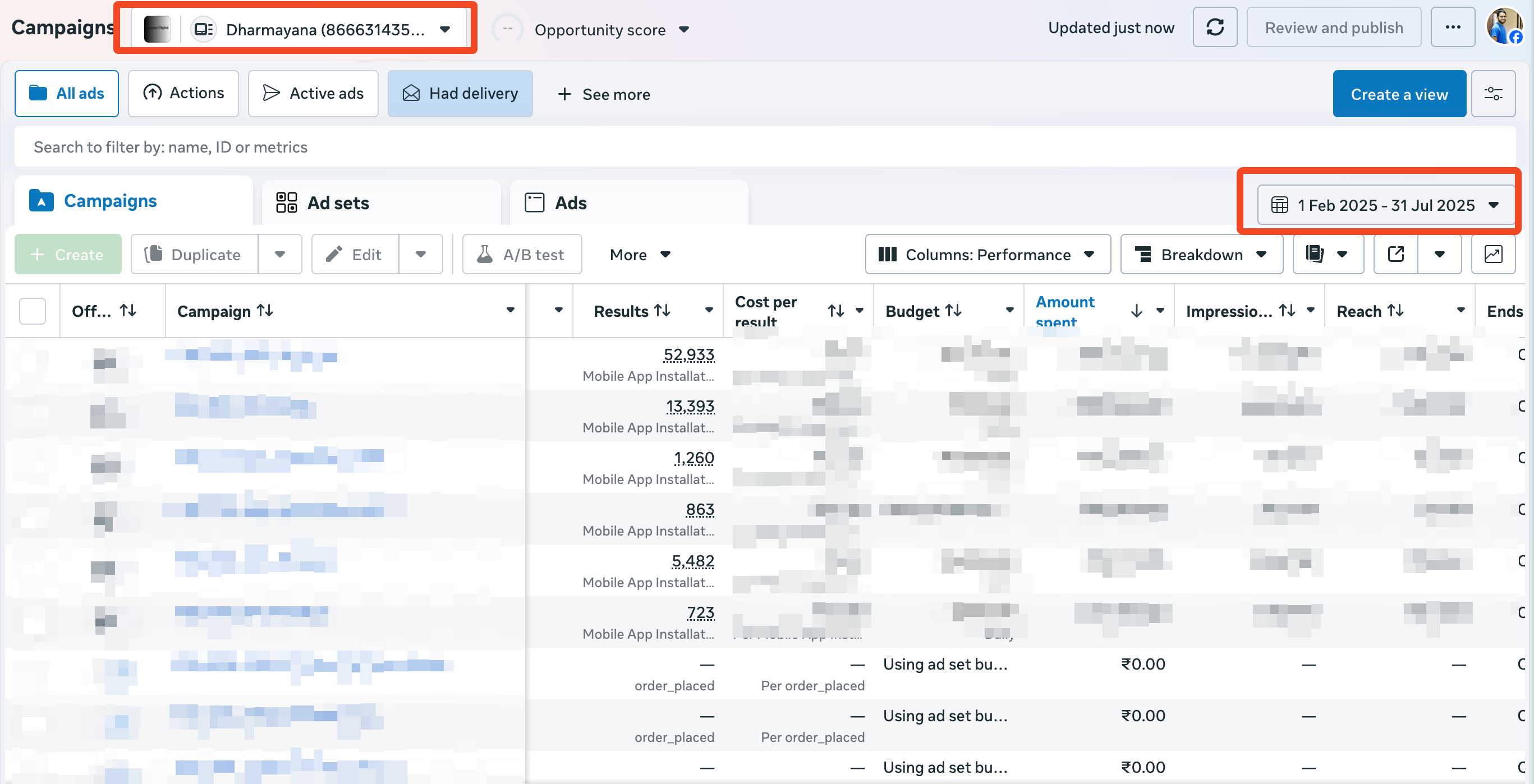The width and height of the screenshot is (1534, 784).
Task: Click the Create a view button
Action: (x=1399, y=94)
